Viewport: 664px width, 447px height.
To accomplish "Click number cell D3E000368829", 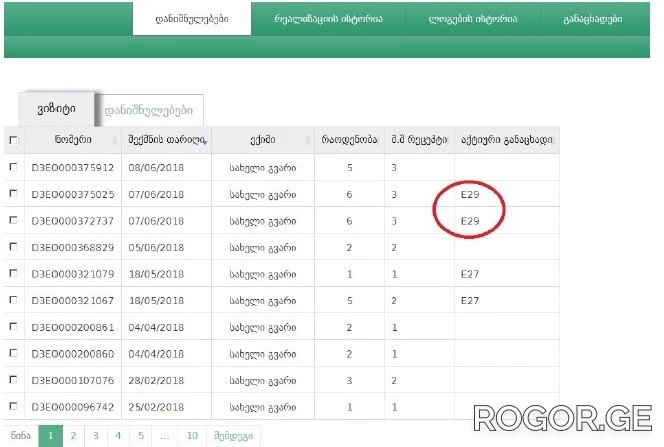I will 73,248.
